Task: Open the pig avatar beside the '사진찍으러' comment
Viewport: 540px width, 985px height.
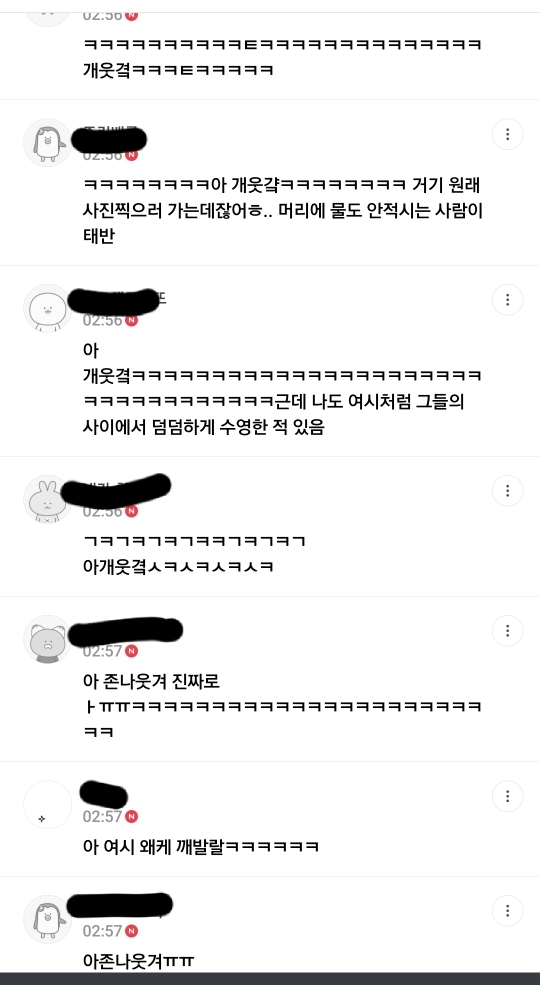Action: 48,143
